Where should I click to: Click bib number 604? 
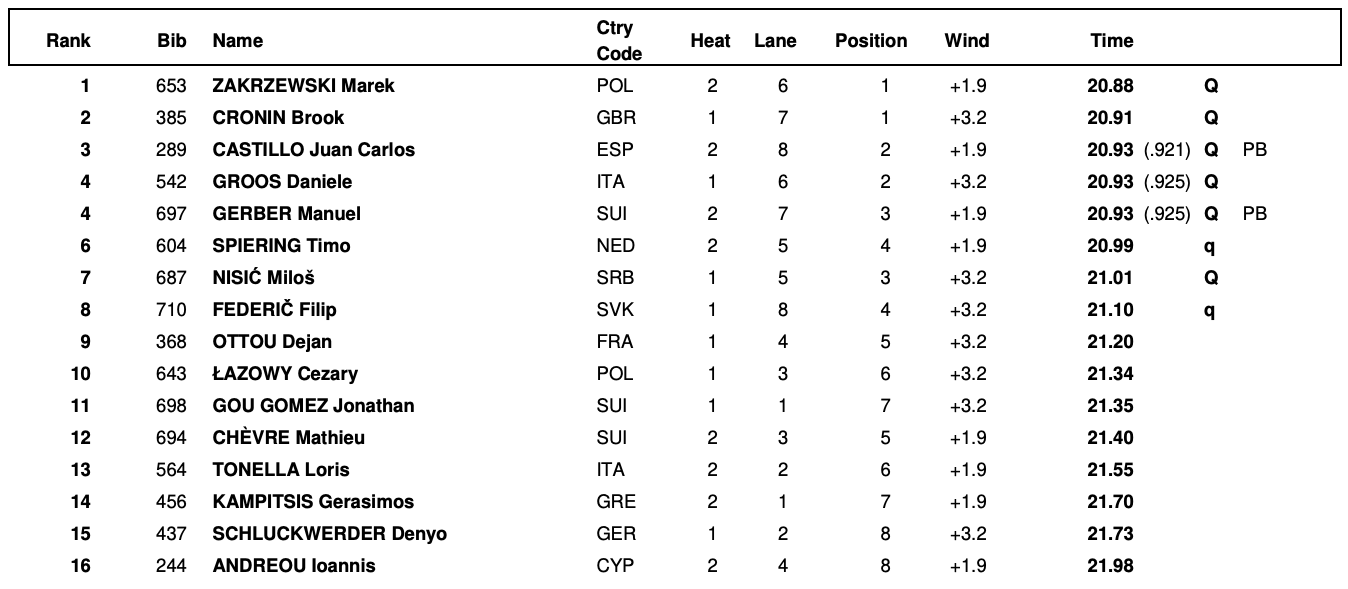click(171, 246)
